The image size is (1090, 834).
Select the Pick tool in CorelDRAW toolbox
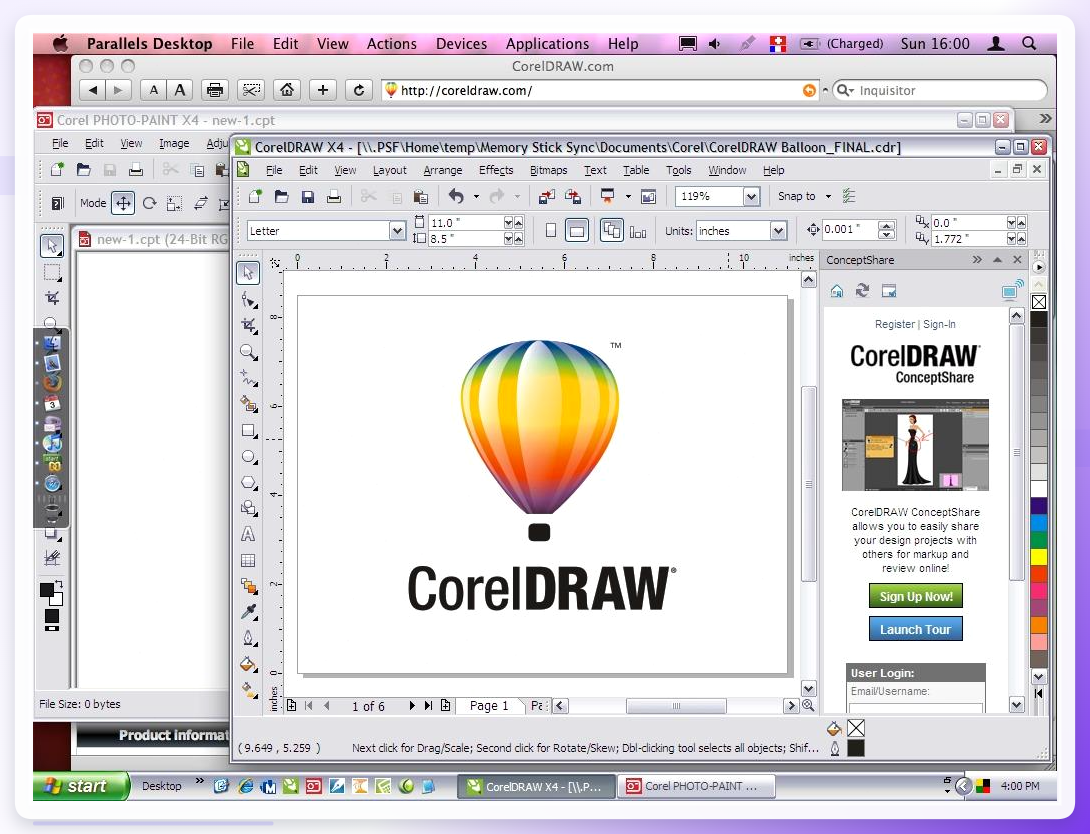tap(248, 273)
